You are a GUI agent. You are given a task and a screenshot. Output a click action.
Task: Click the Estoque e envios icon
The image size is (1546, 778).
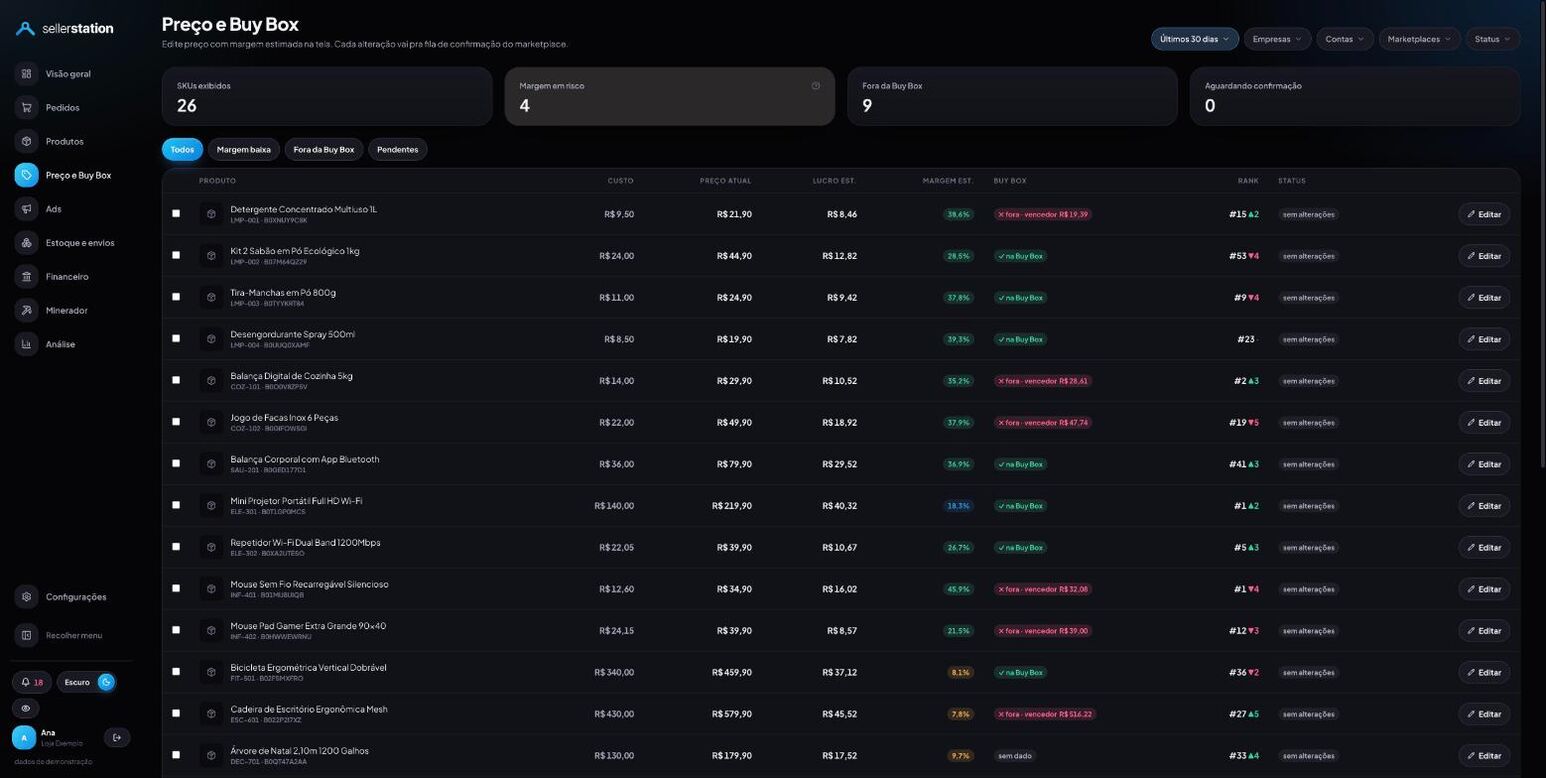pos(26,243)
